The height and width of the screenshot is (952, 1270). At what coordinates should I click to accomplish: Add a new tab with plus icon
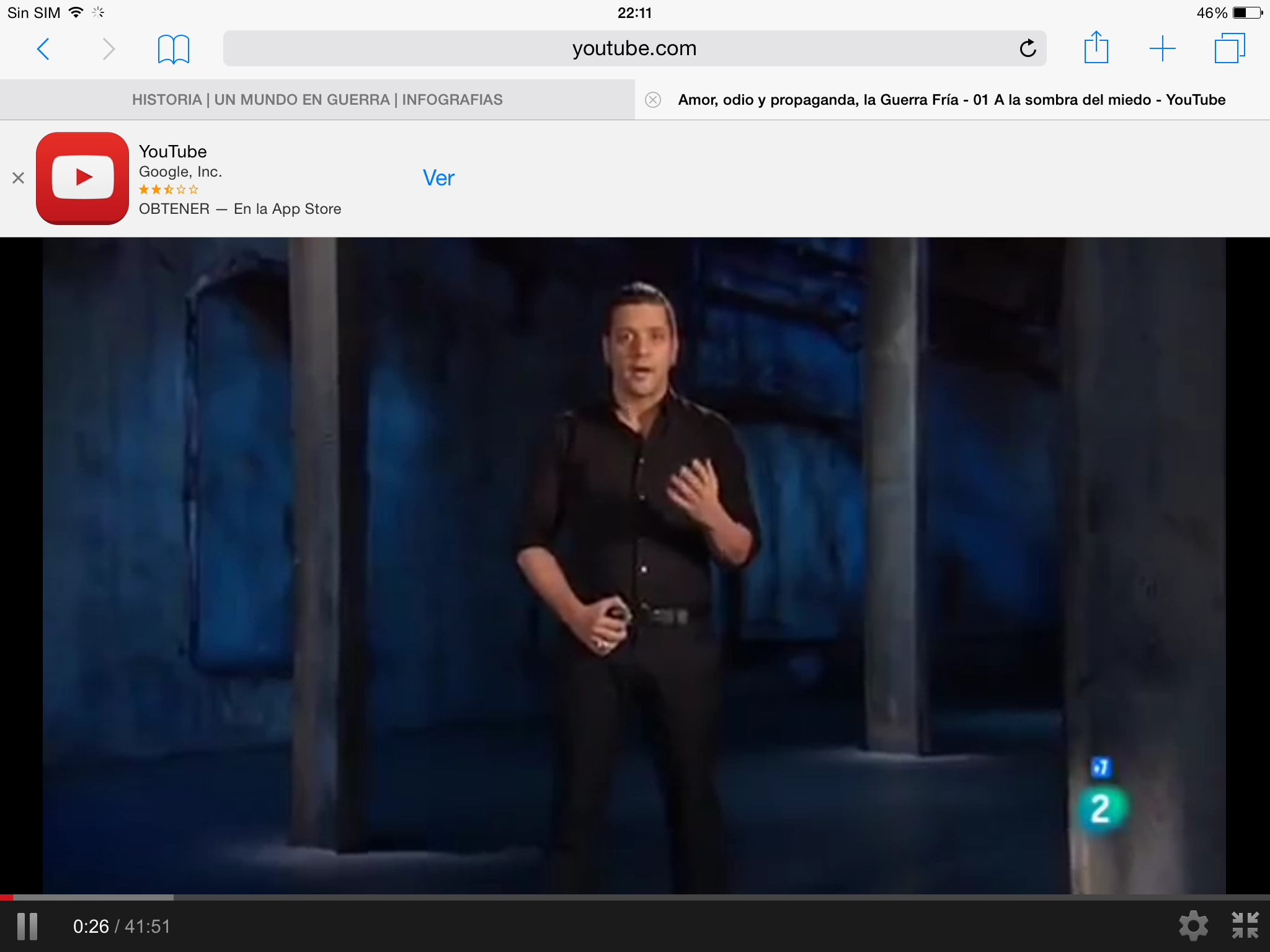(1163, 48)
